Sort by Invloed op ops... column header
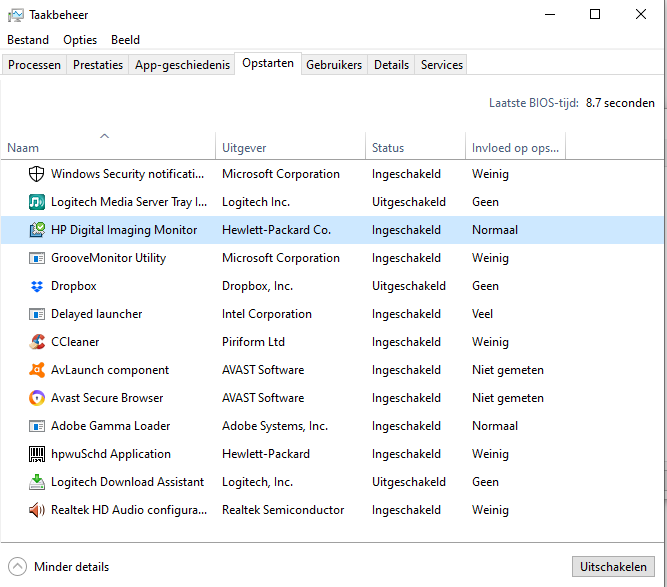This screenshot has height=587, width=667. coord(516,145)
